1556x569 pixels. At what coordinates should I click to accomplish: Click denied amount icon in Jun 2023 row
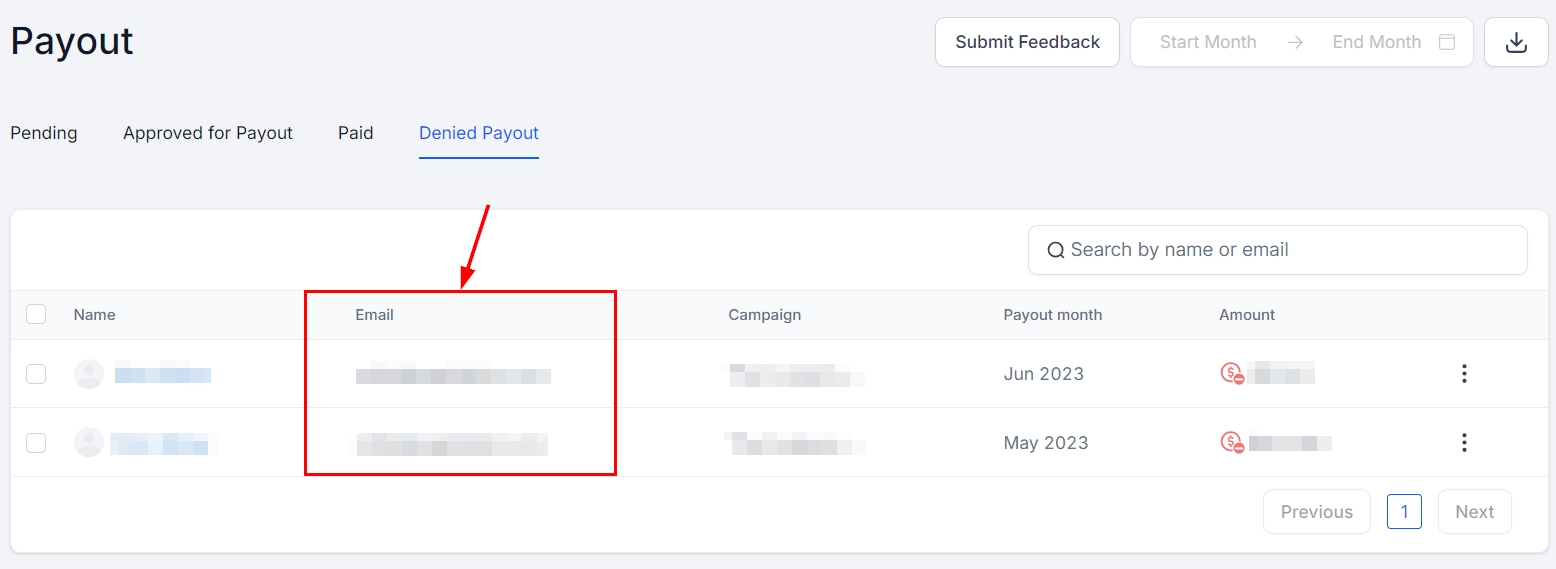click(x=1231, y=374)
